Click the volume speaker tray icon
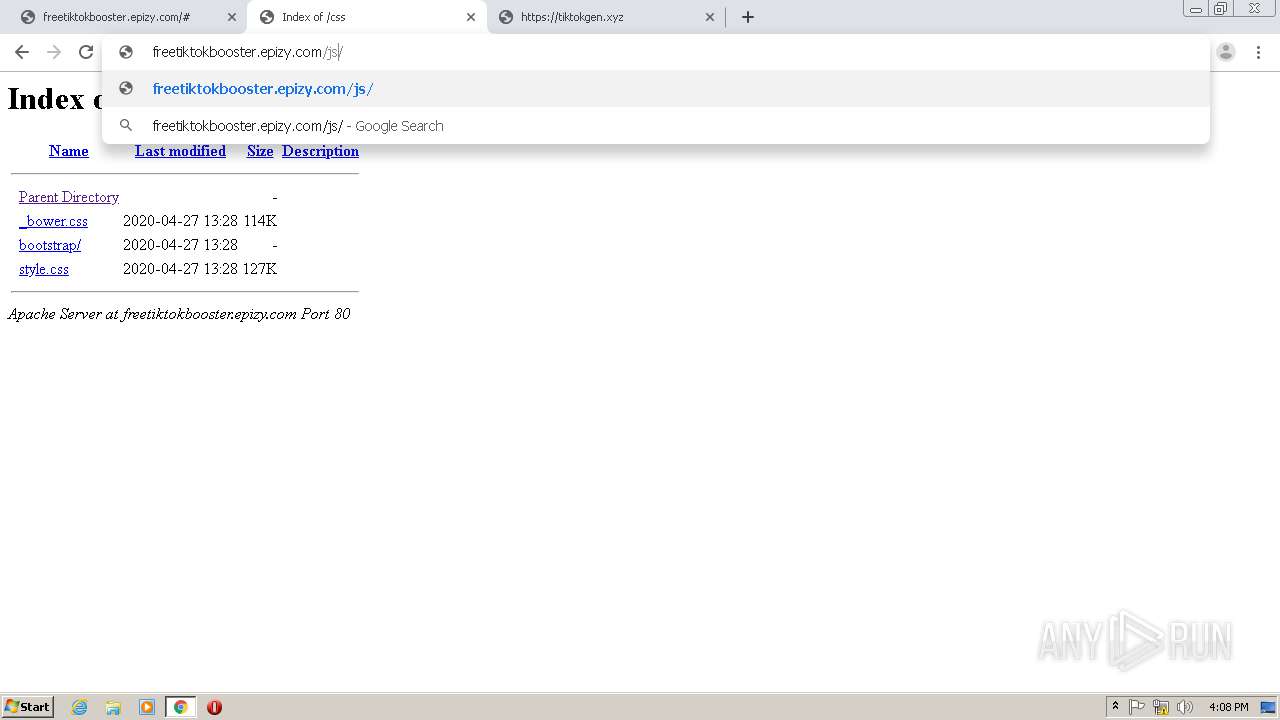Screen dimensions: 1280x720 1185,707
